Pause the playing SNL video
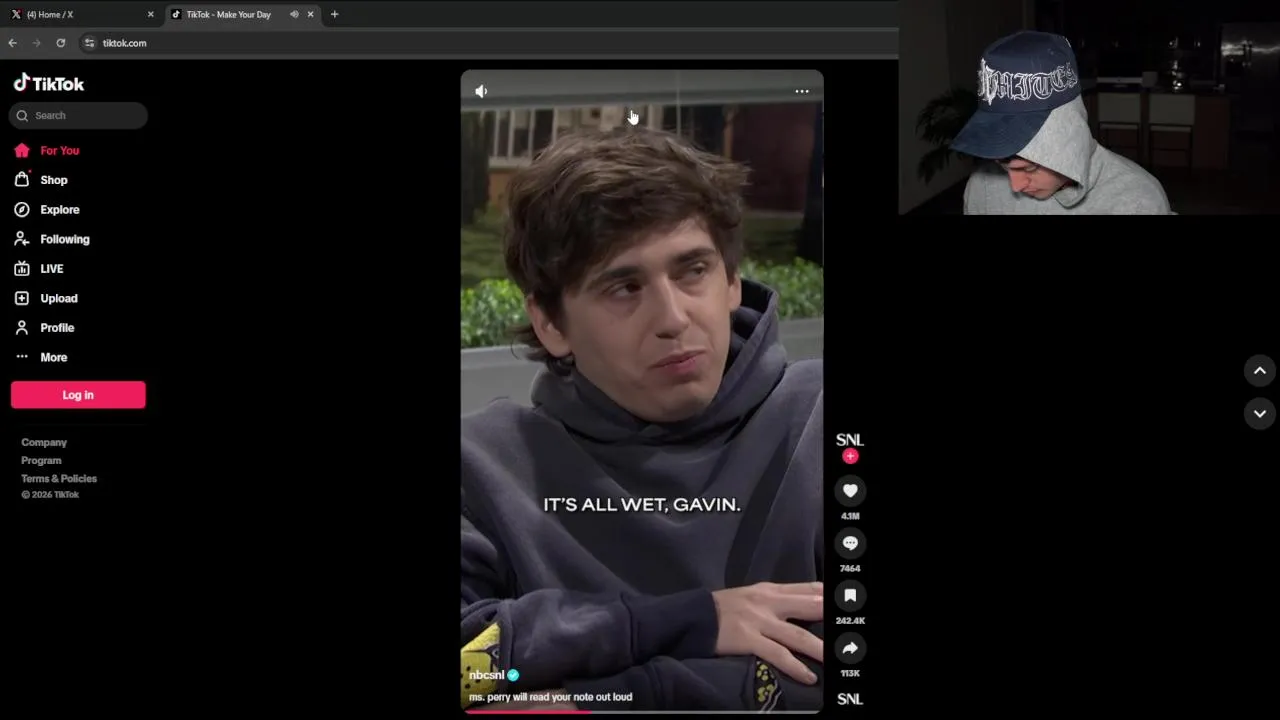This screenshot has height=720, width=1280. tap(642, 390)
